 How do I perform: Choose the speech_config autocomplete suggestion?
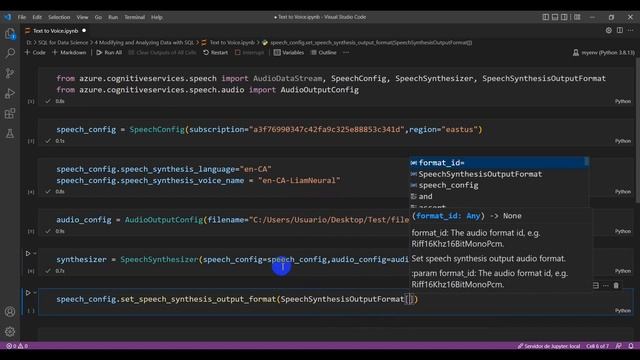click(496, 185)
